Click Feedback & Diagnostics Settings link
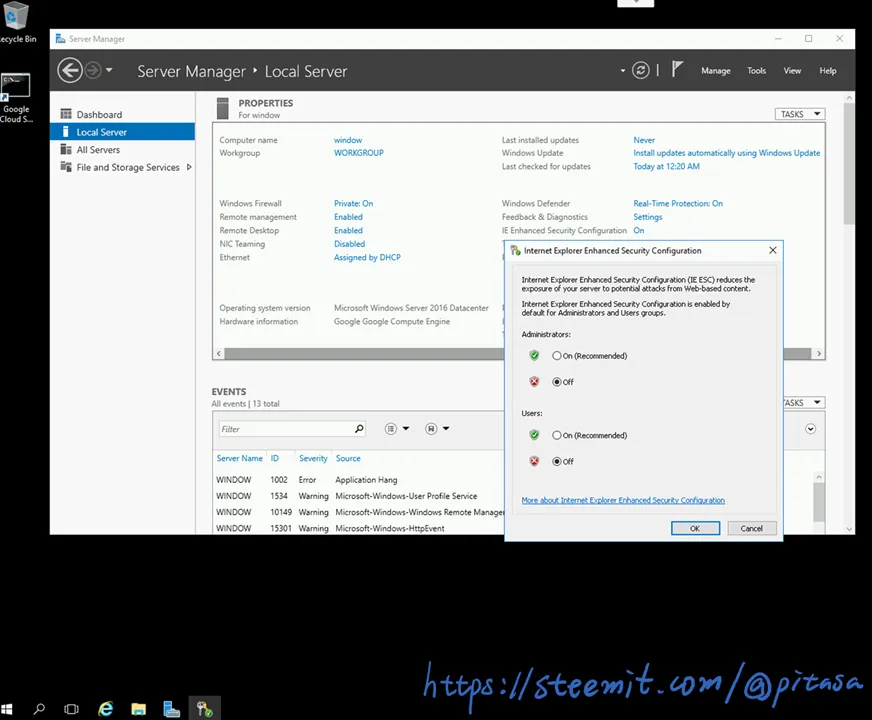The width and height of the screenshot is (872, 720). 647,217
